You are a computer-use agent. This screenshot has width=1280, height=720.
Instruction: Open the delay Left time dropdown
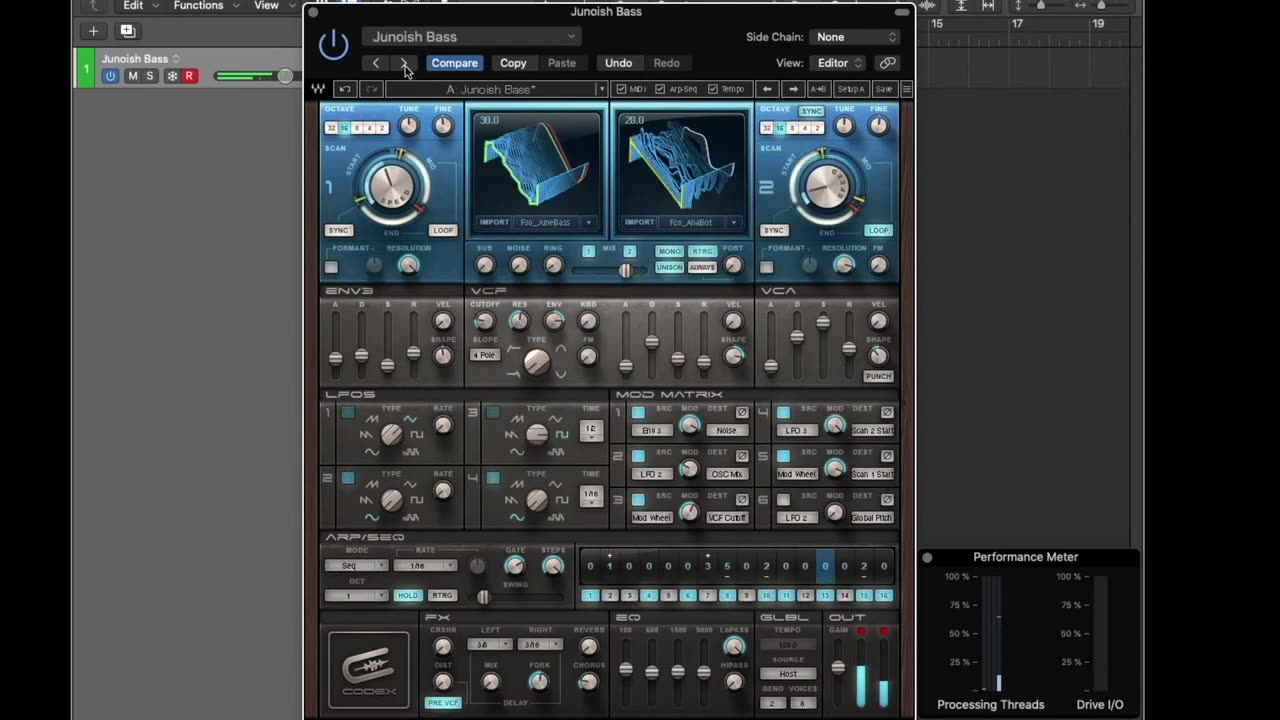[489, 645]
